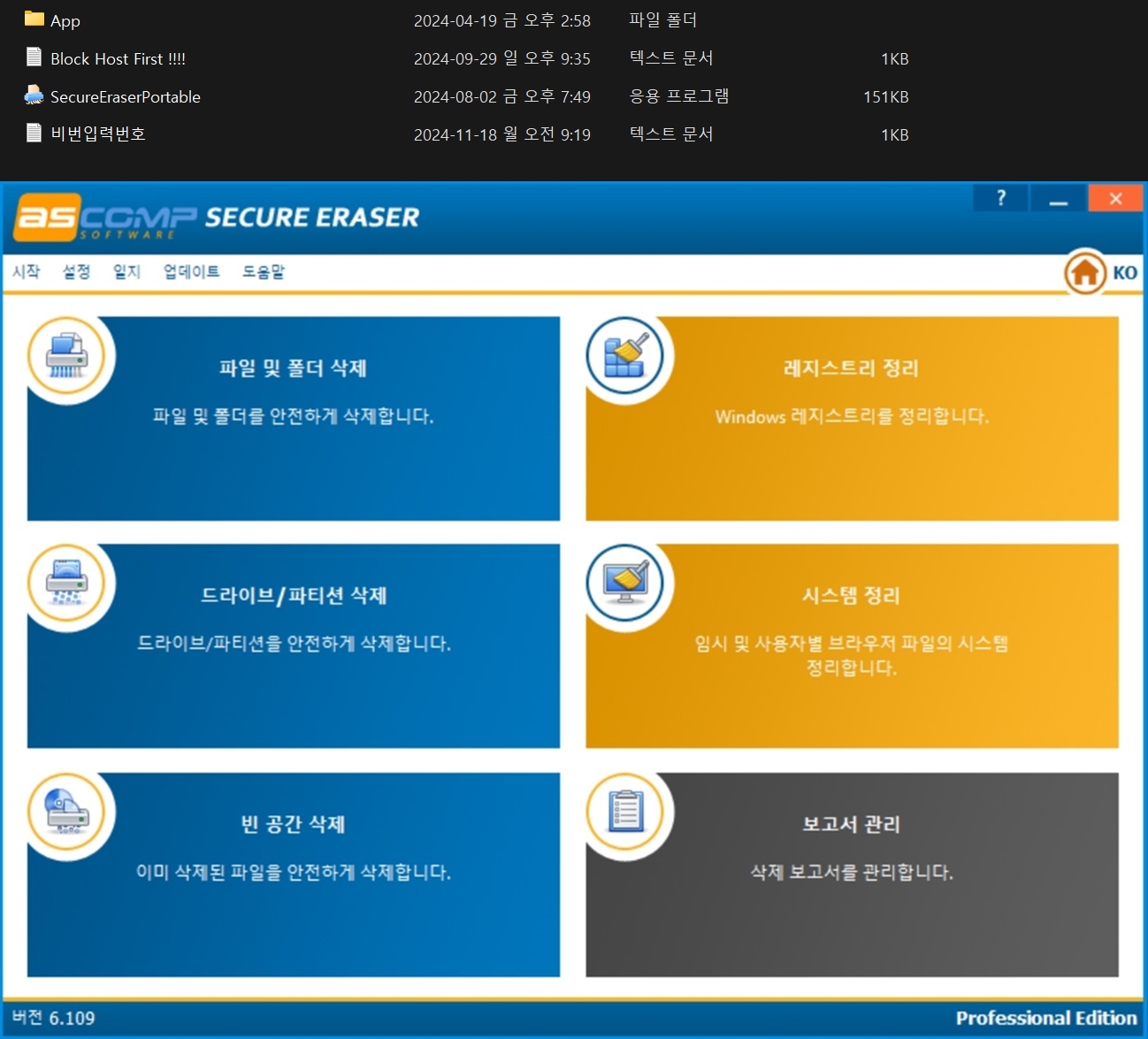Open the 빈 공간 삭제 tile
1148x1039 pixels.
pos(294,875)
